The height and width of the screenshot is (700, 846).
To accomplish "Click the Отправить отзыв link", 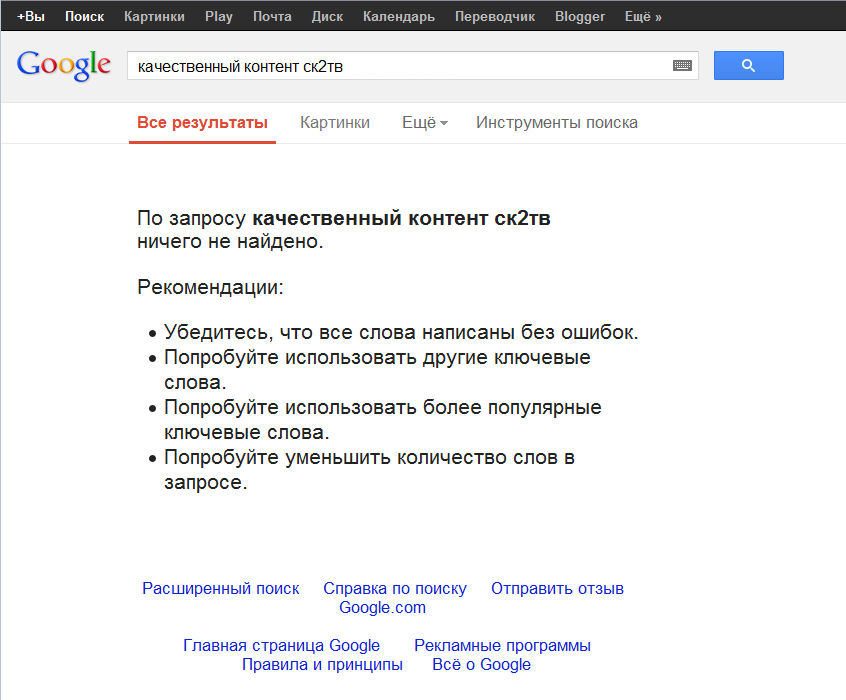I will point(557,588).
